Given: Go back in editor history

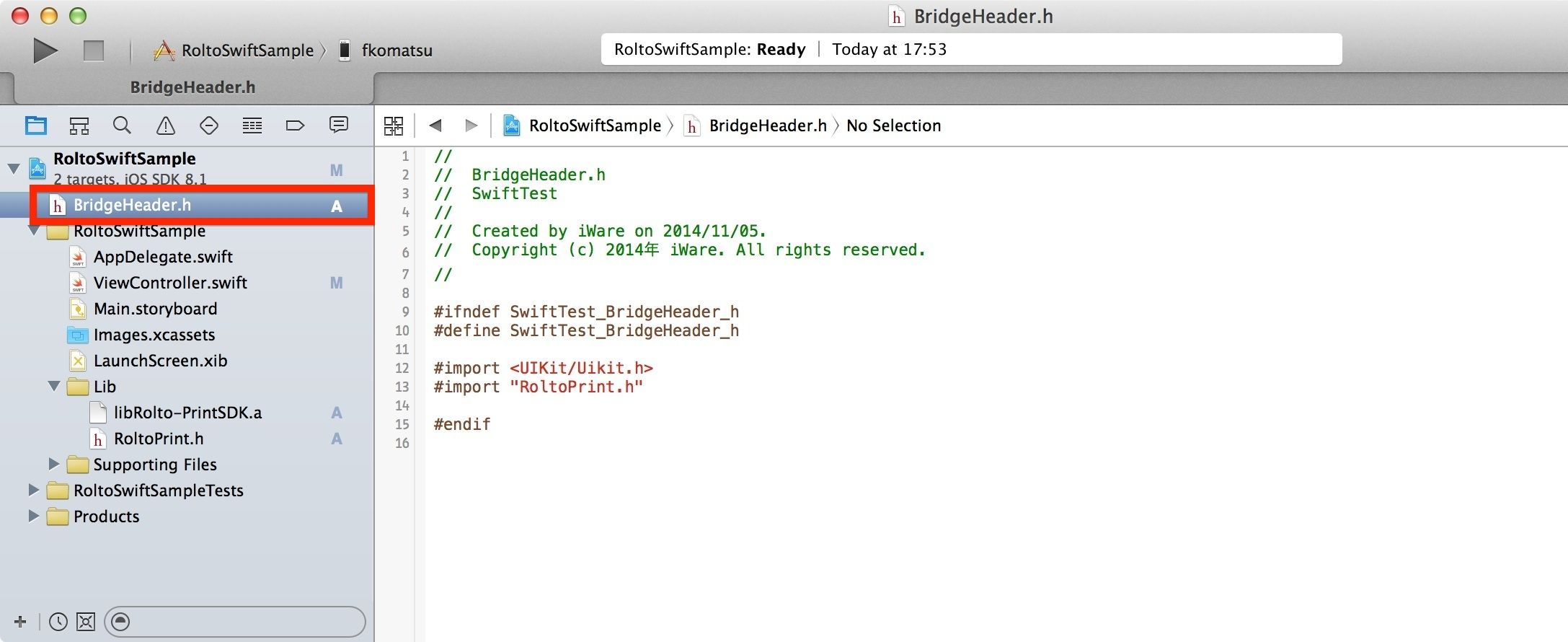Looking at the screenshot, I should click(435, 126).
